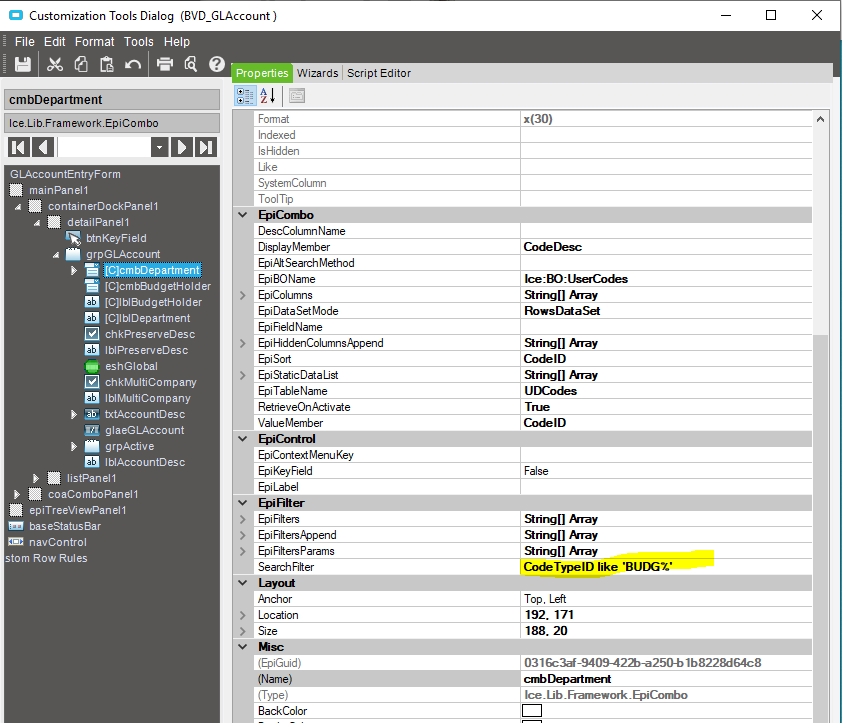The image size is (842, 723).
Task: Select the chkPreserveDesc tree node
Action: pos(150,334)
